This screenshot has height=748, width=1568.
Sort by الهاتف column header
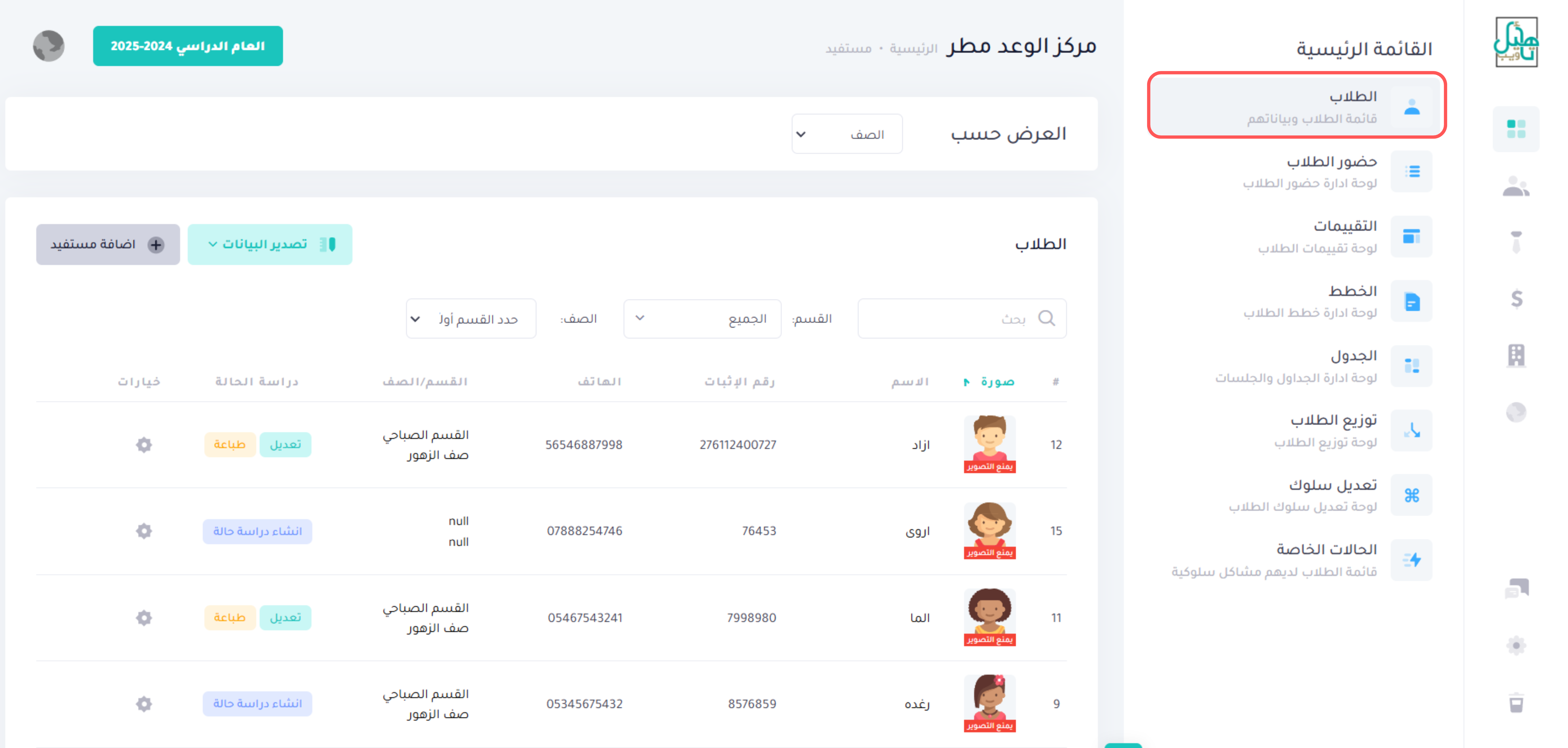click(600, 382)
